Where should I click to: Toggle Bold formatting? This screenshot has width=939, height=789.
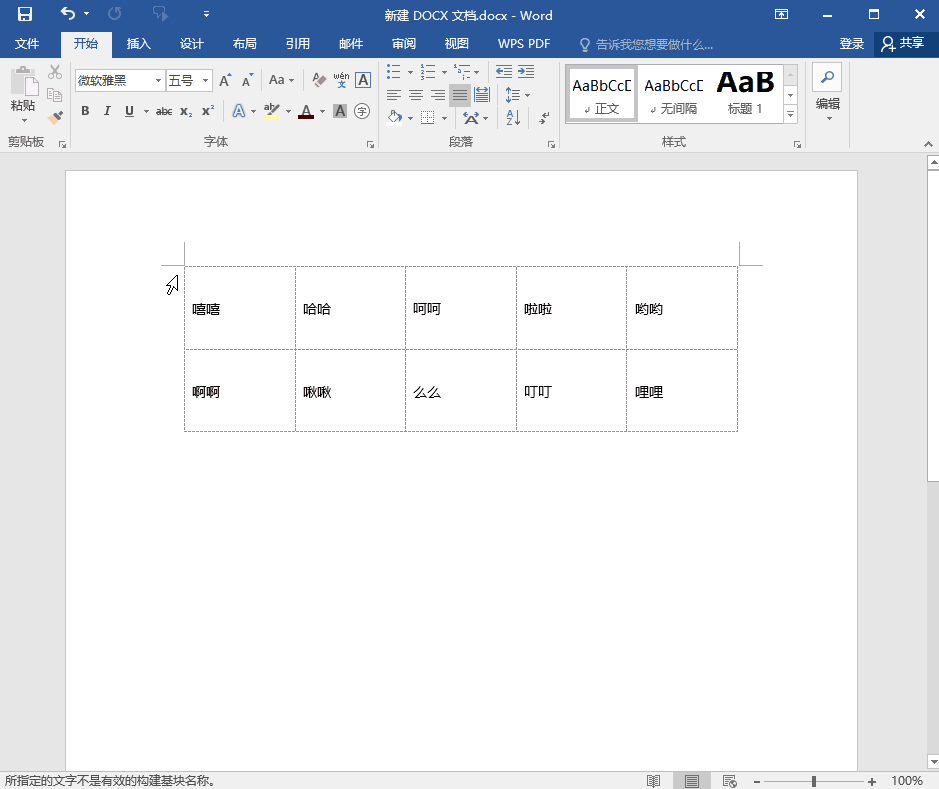tap(85, 111)
